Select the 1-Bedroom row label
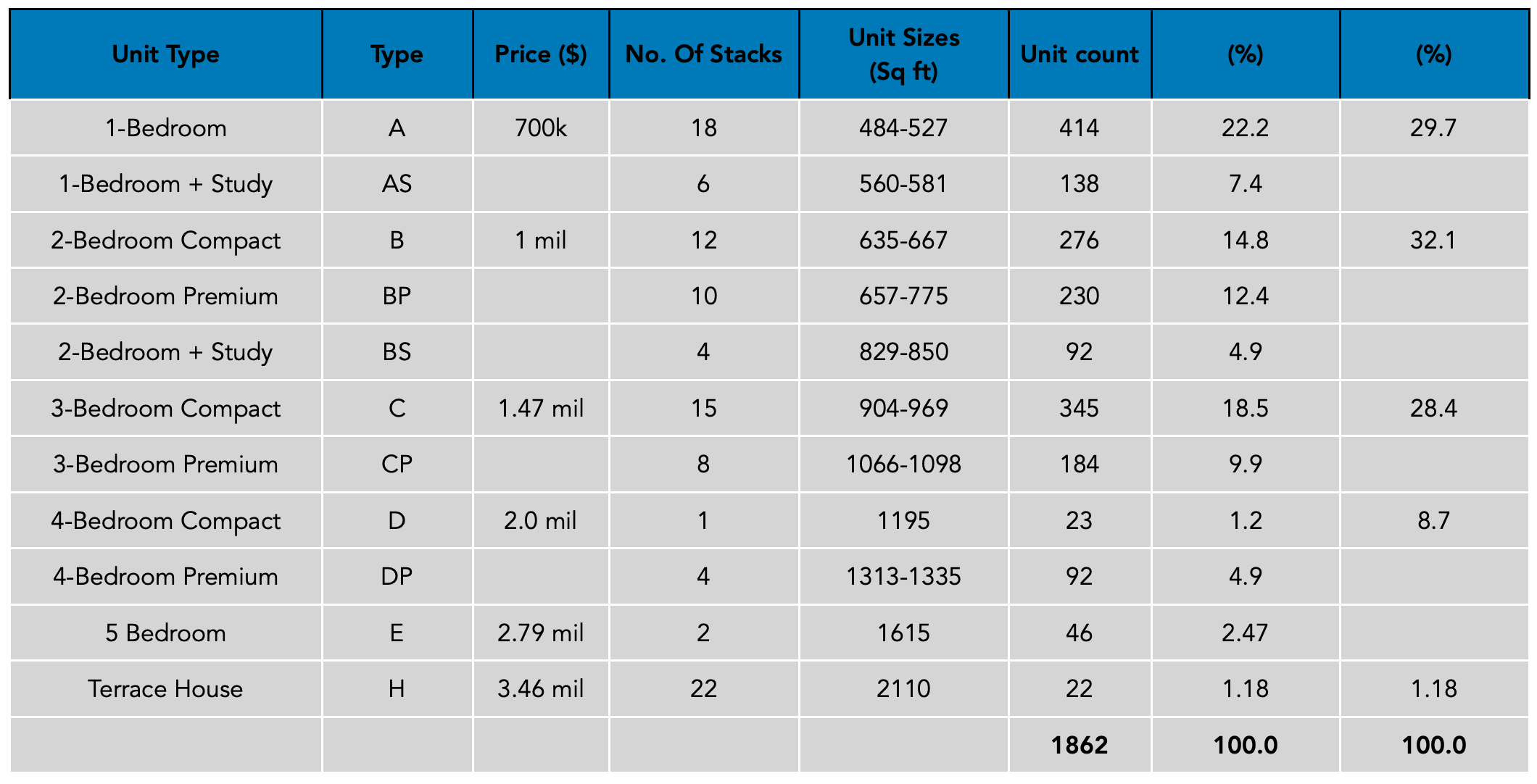This screenshot has height=784, width=1537. click(165, 128)
